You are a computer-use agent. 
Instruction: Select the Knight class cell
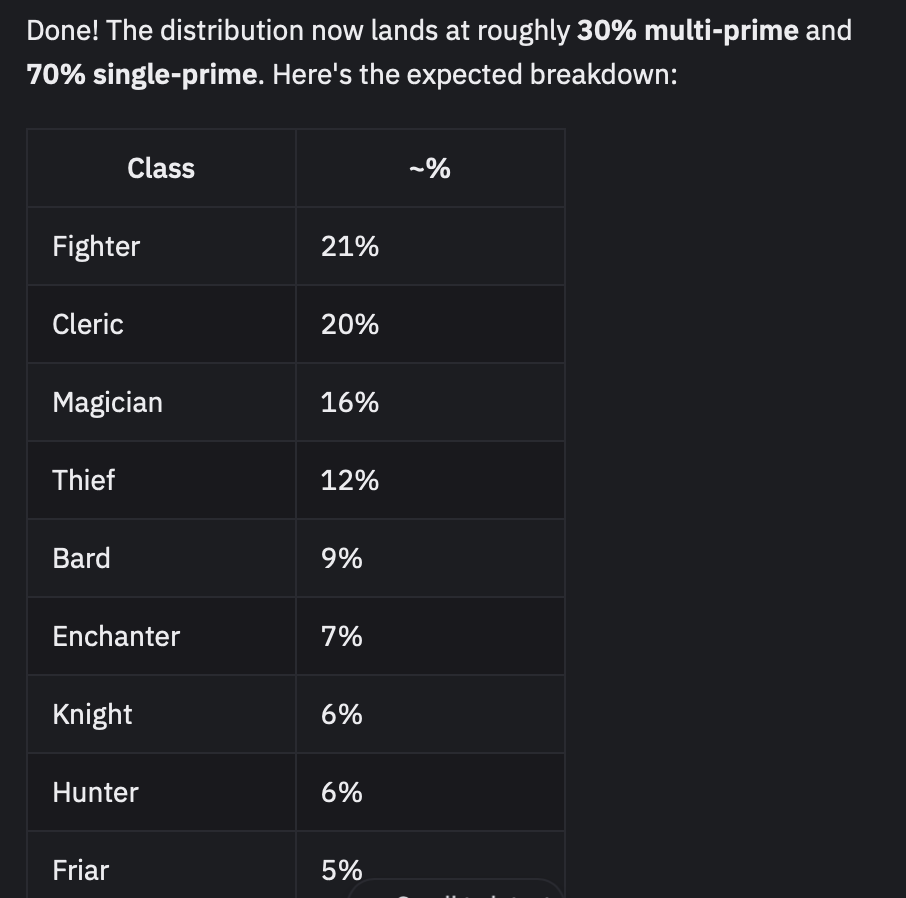click(92, 714)
